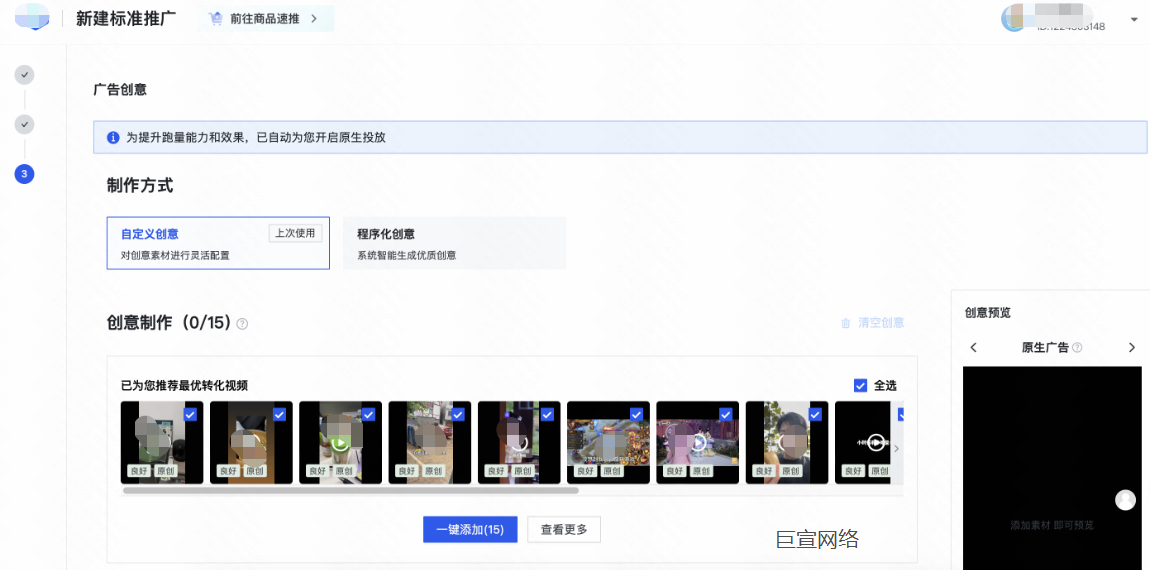Viewport: 1150px width, 570px height.
Task: Click the blue info icon in the notice banner
Action: pos(113,138)
